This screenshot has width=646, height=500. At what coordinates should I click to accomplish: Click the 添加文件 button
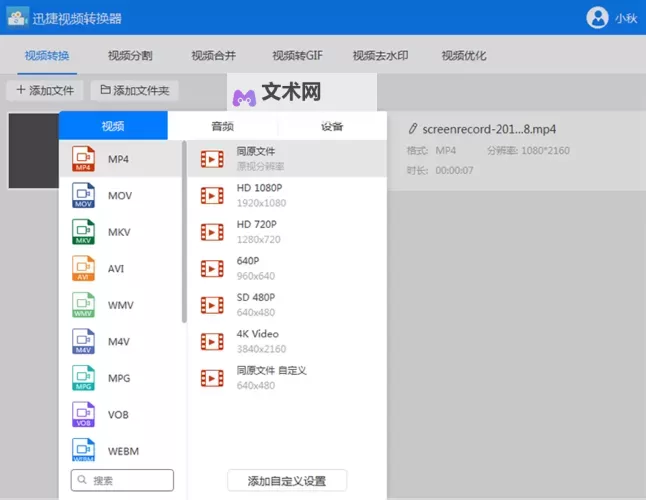coord(45,90)
